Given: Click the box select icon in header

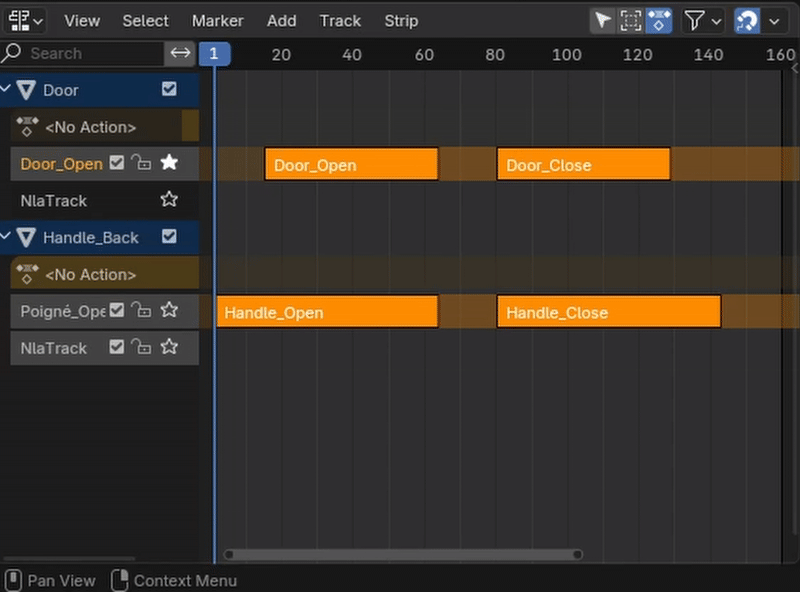Looking at the screenshot, I should point(630,20).
